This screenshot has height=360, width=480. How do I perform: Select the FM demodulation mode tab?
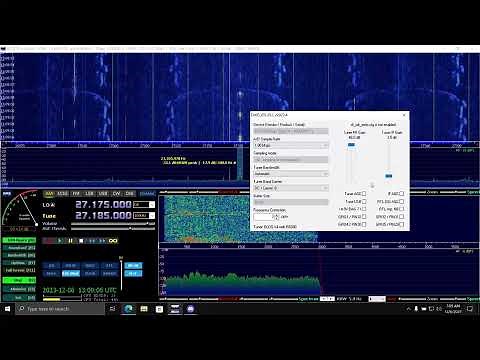click(x=76, y=194)
